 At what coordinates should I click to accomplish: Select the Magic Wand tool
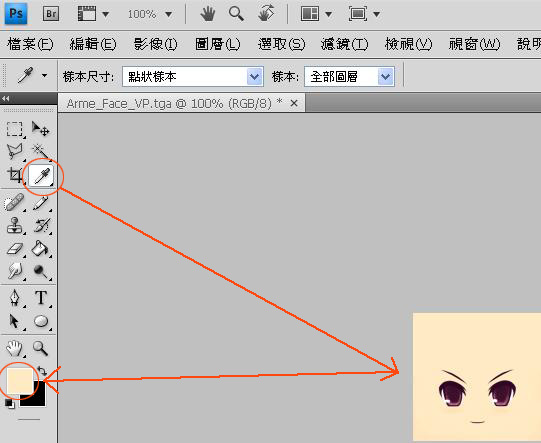(x=40, y=151)
